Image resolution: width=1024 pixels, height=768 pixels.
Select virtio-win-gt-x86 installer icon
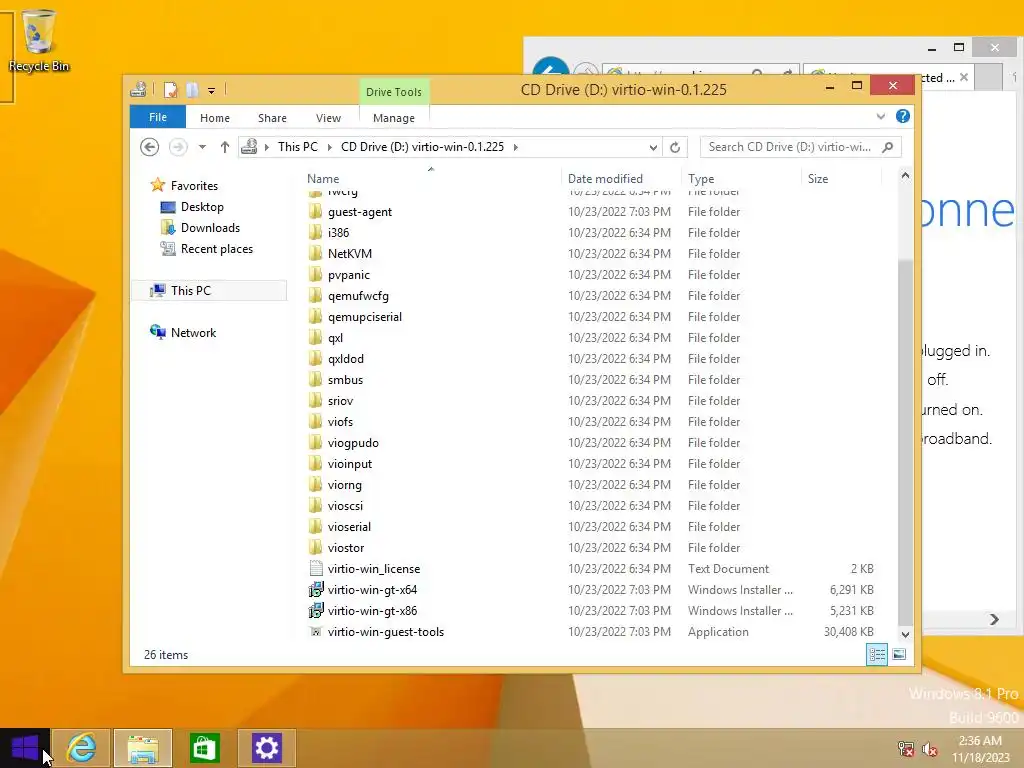pos(316,611)
